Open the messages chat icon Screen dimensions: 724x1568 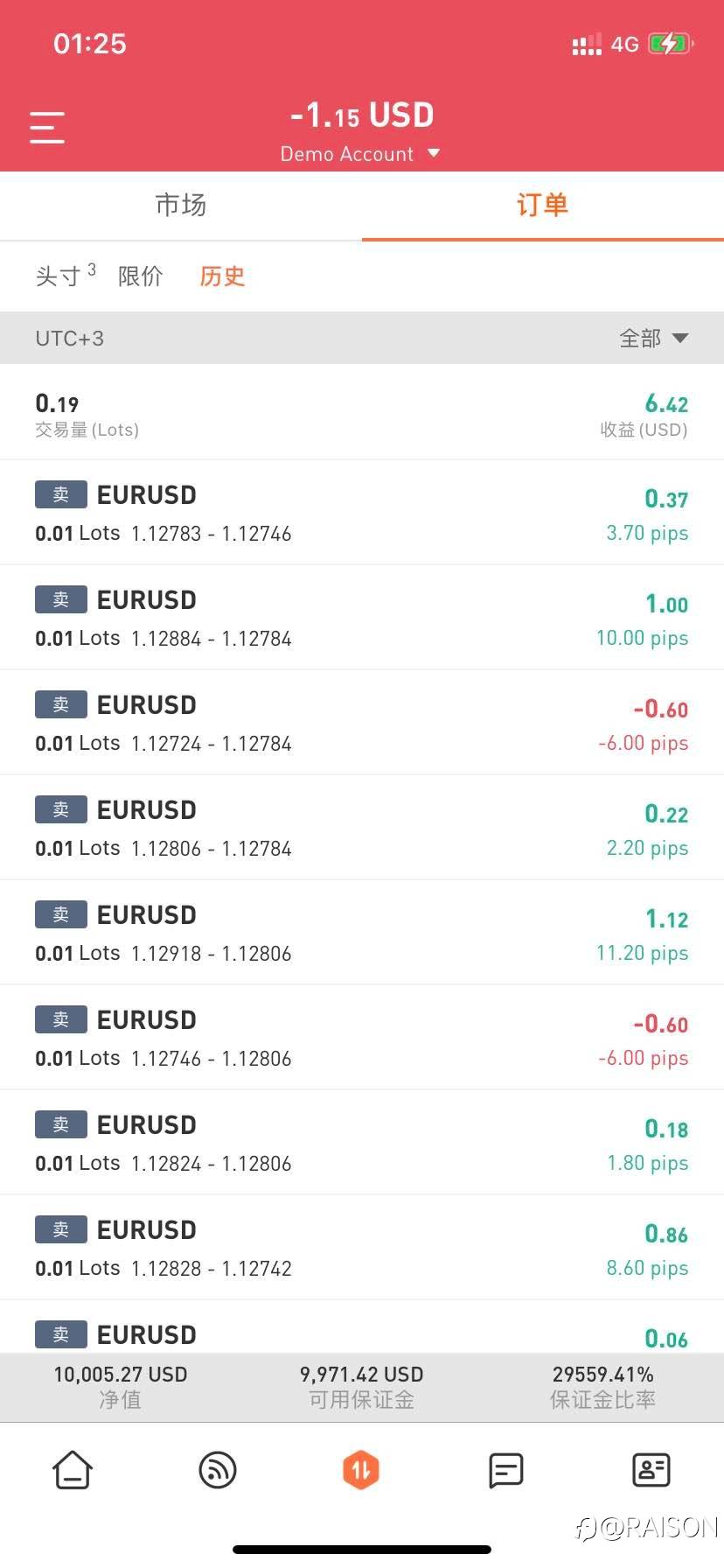click(505, 1470)
